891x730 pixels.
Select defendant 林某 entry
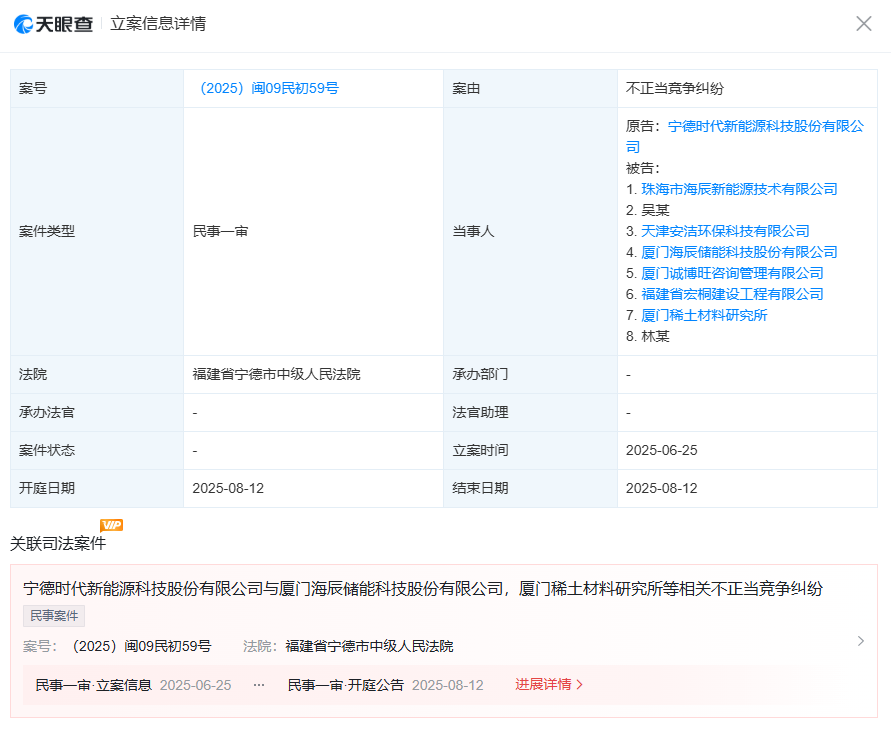648,336
